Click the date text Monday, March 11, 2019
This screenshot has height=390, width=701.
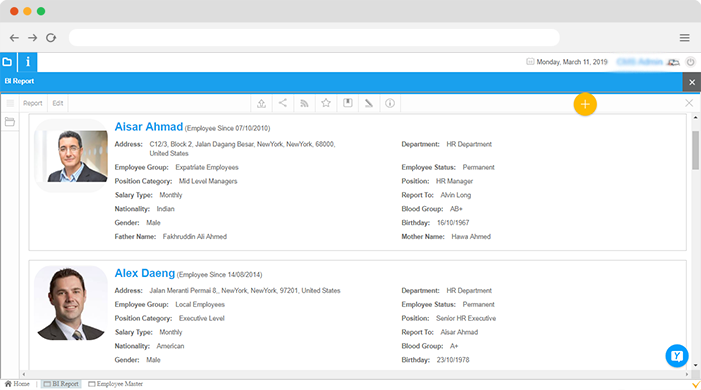(x=572, y=62)
